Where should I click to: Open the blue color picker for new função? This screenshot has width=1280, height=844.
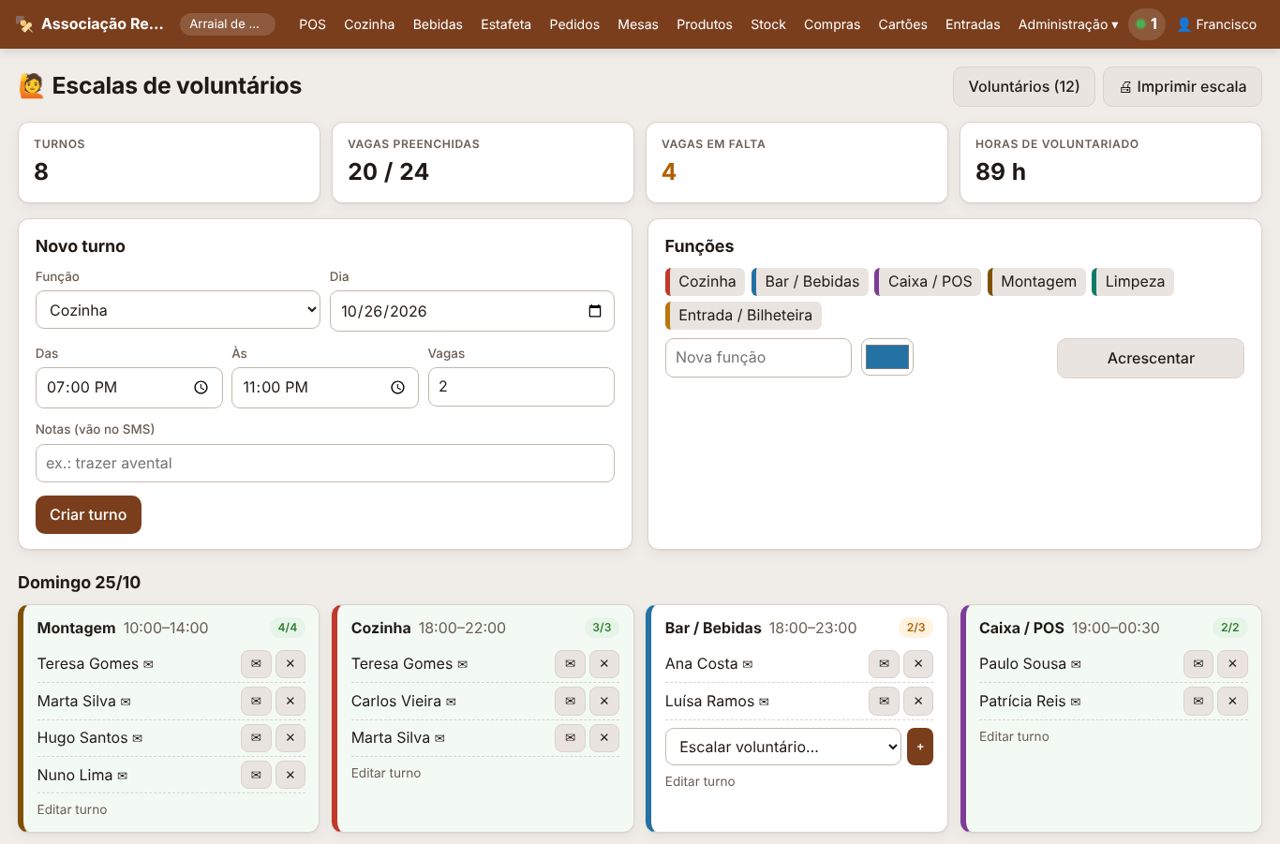pyautogui.click(x=887, y=357)
